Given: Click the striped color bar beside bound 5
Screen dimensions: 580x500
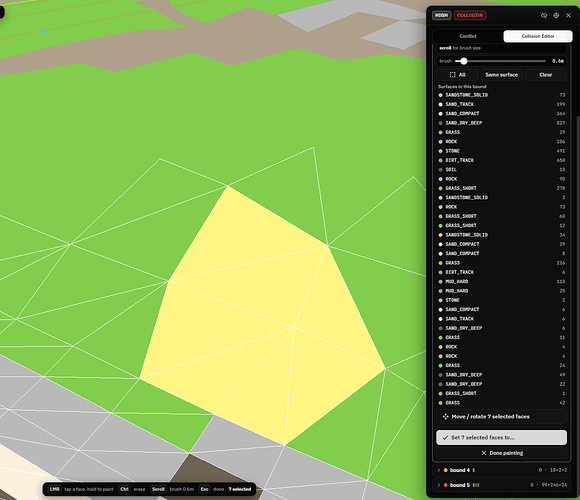Looking at the screenshot, I should pyautogui.click(x=476, y=485).
